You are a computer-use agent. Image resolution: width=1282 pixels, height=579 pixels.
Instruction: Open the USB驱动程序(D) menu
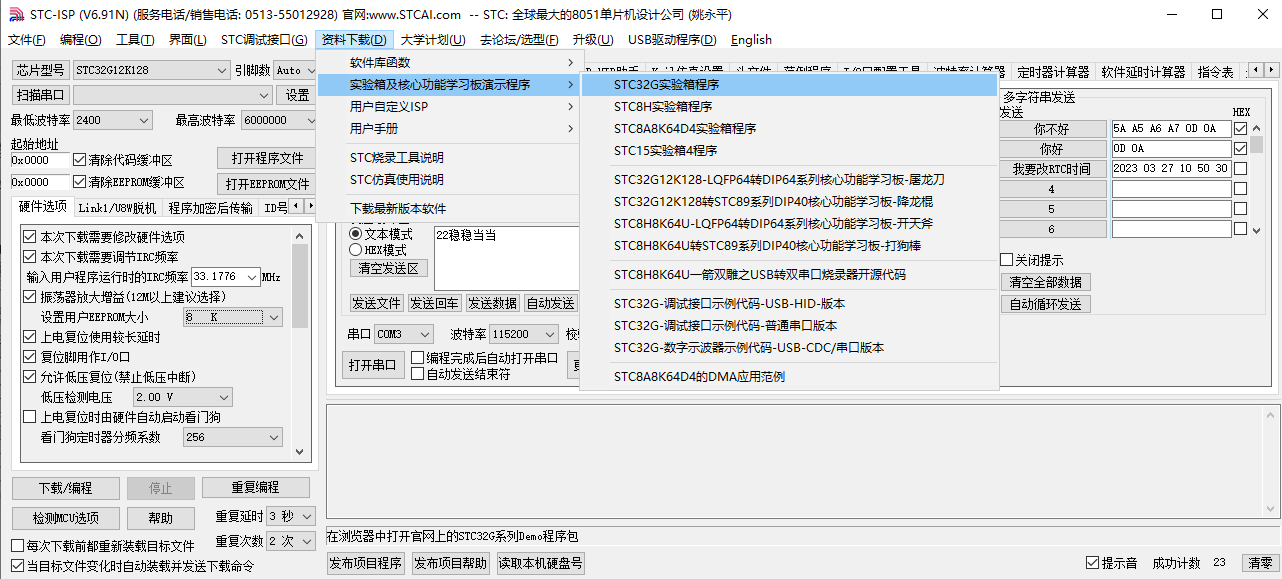click(672, 40)
